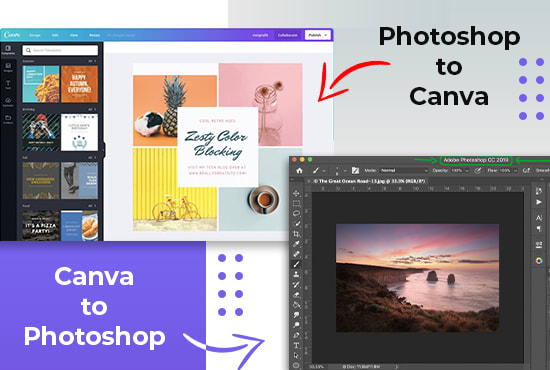Click the zoom percentage in Photoshop status bar
Viewport: 550px width, 370px height.
pos(316,367)
